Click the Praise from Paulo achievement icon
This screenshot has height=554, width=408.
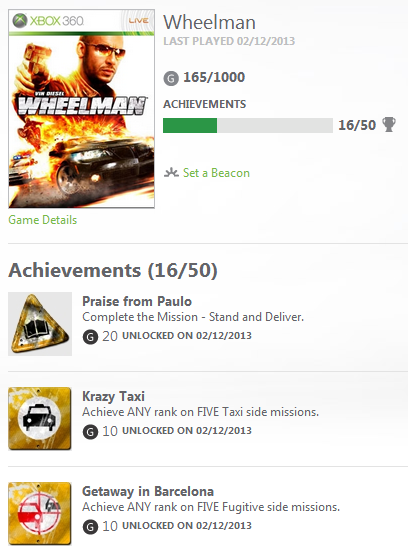point(40,324)
